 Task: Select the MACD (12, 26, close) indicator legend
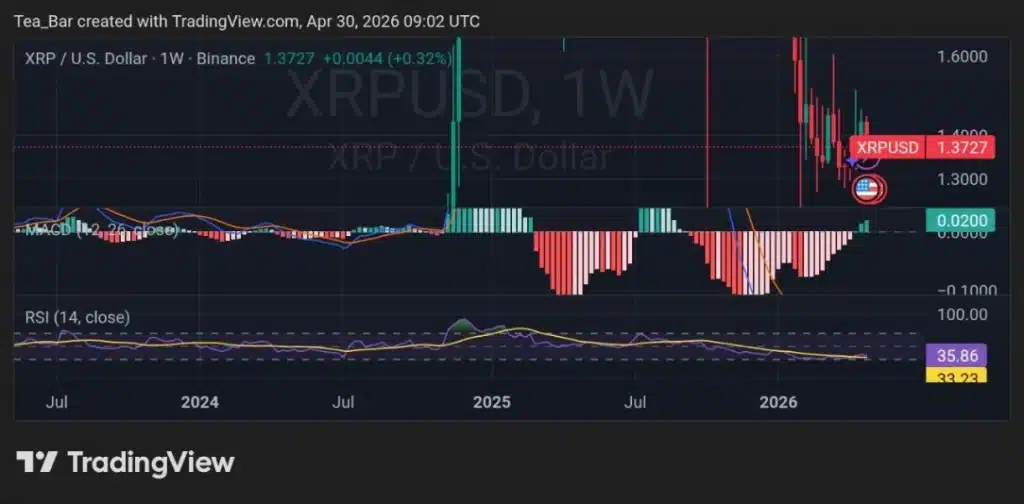101,230
